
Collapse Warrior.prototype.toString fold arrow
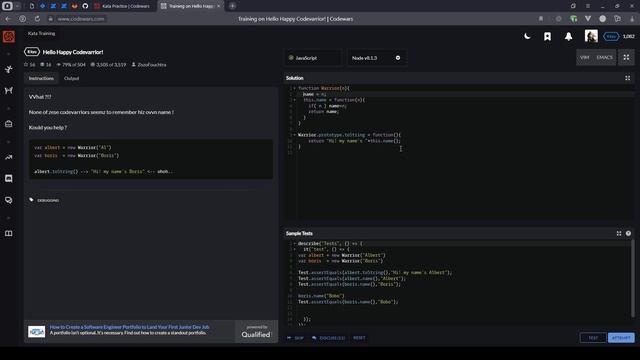click(294, 135)
